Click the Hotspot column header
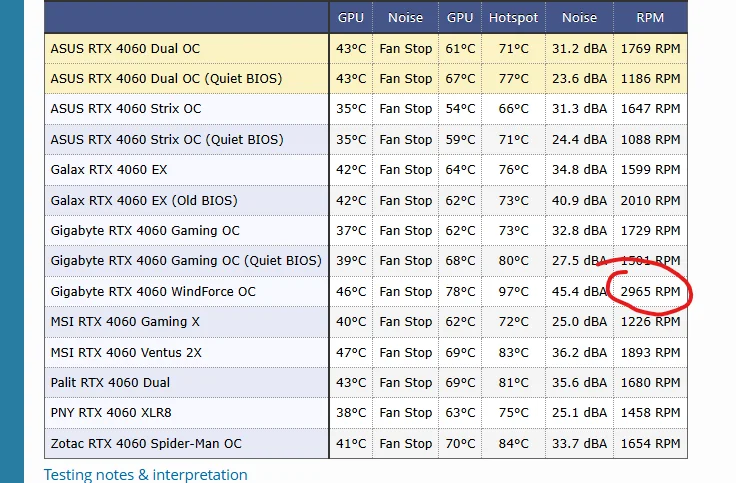 click(x=513, y=18)
